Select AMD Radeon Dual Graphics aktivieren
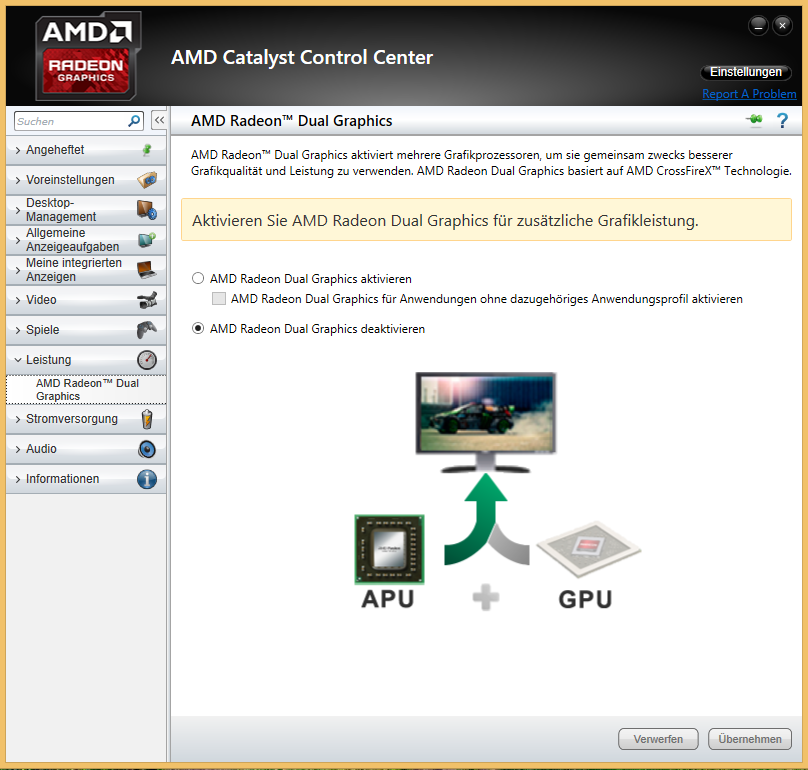Screen dimensions: 808x770 coord(198,279)
